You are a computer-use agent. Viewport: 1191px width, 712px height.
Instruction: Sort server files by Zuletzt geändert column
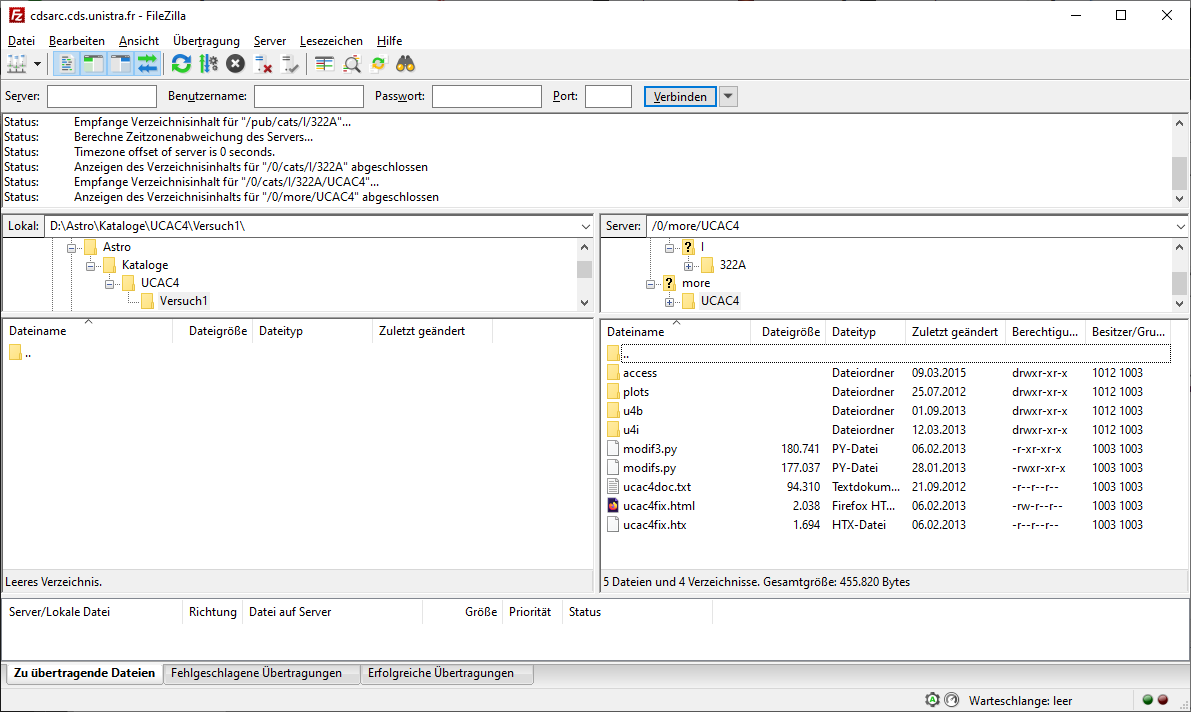(955, 332)
